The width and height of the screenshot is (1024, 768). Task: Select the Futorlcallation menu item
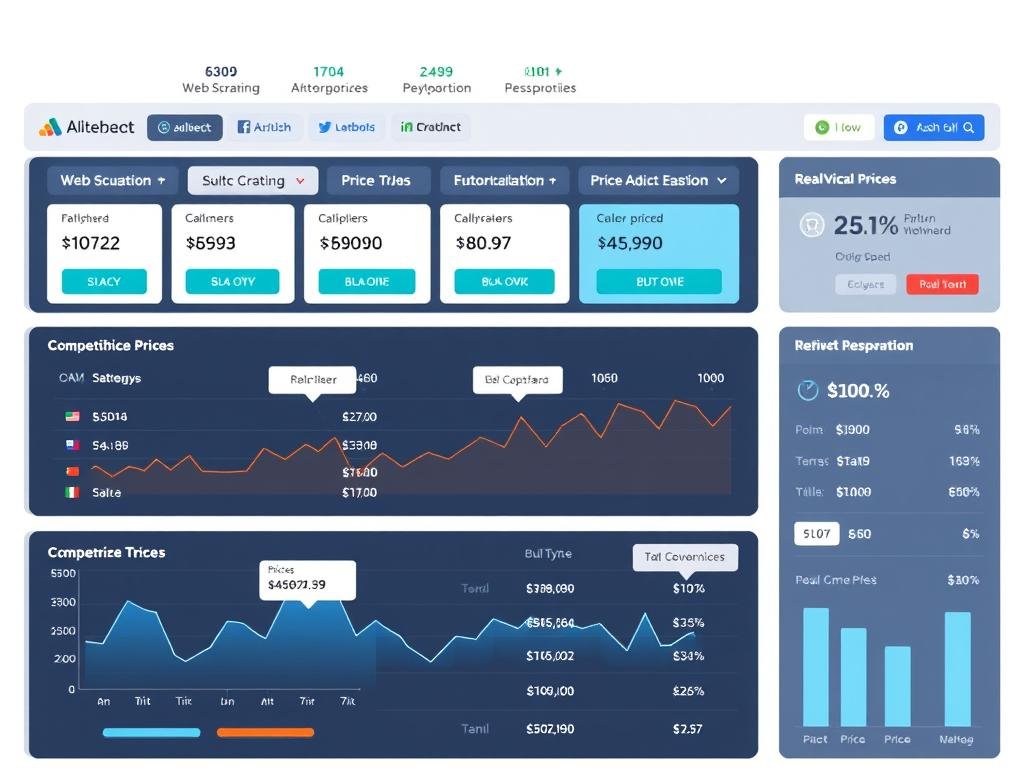(504, 180)
